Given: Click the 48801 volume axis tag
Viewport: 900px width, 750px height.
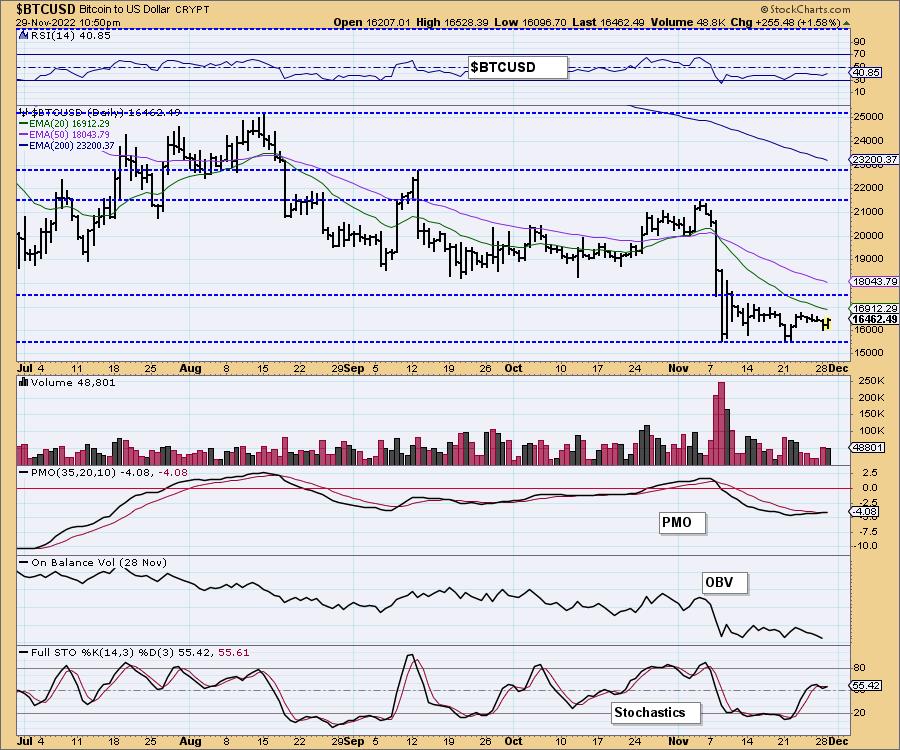Looking at the screenshot, I should [x=867, y=447].
